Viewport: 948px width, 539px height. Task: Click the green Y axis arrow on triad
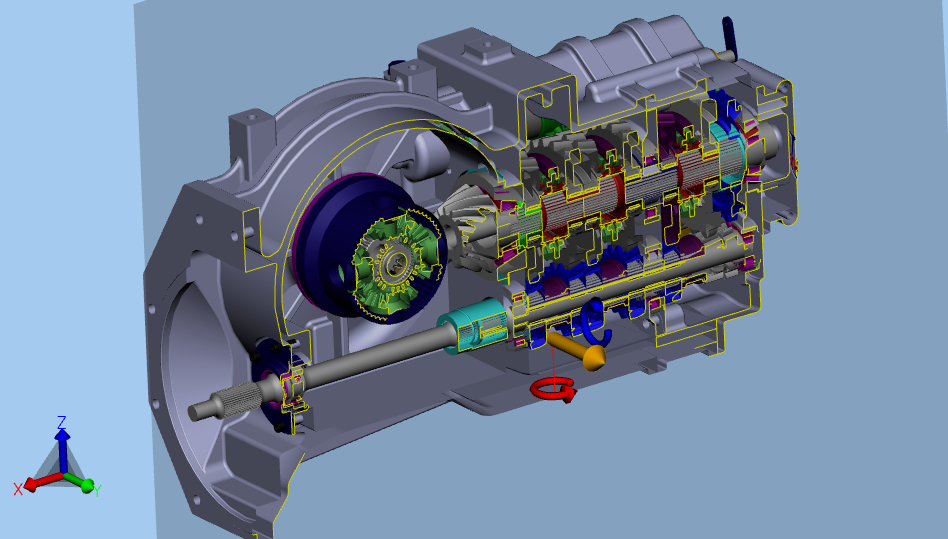coord(79,481)
